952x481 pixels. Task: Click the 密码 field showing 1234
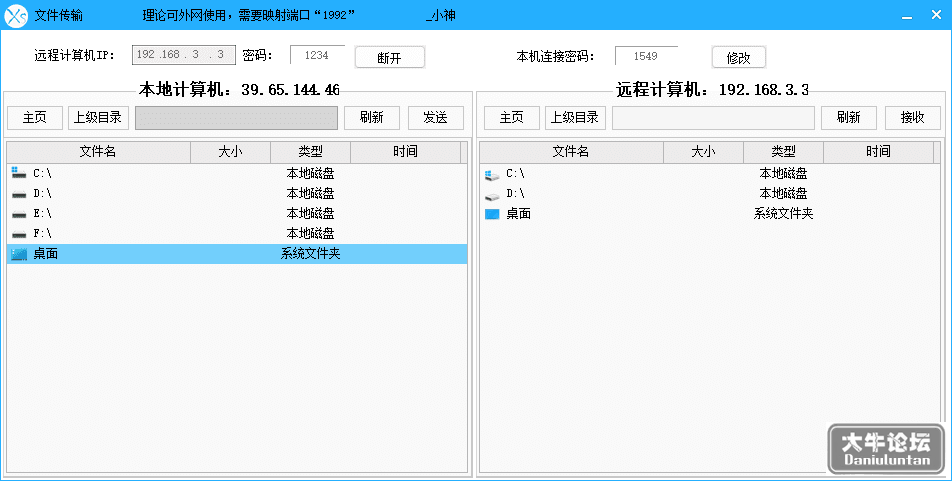coord(317,55)
